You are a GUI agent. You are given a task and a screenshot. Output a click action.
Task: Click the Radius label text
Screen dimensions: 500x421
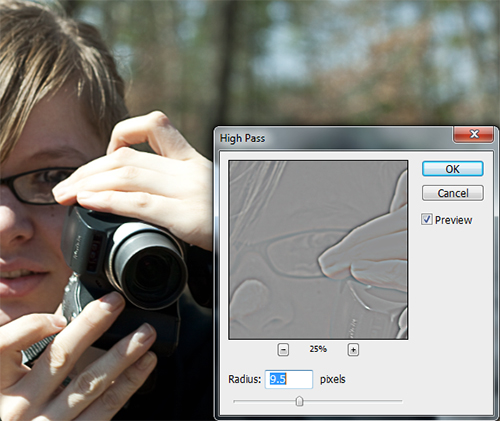pyautogui.click(x=244, y=379)
